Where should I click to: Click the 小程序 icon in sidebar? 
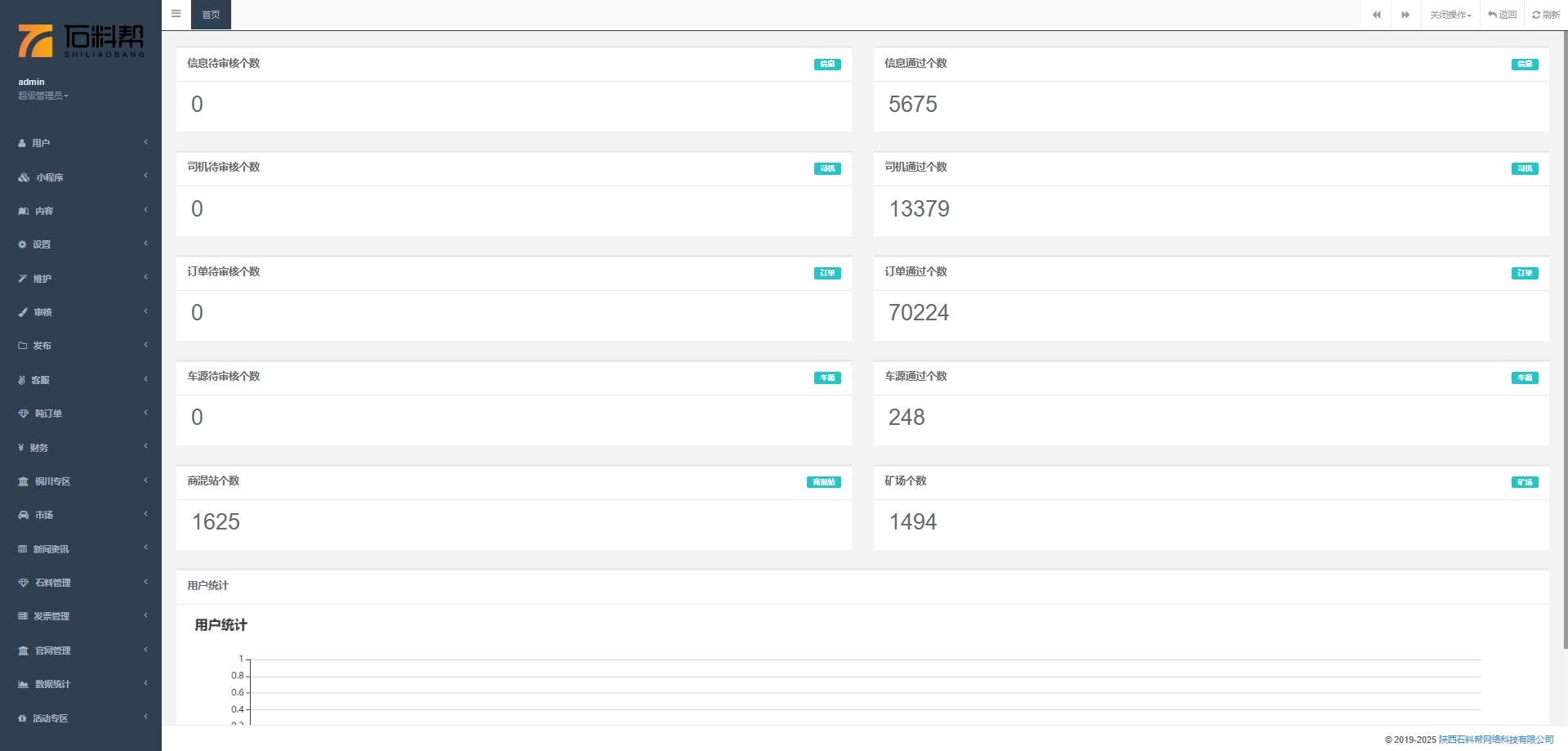24,177
